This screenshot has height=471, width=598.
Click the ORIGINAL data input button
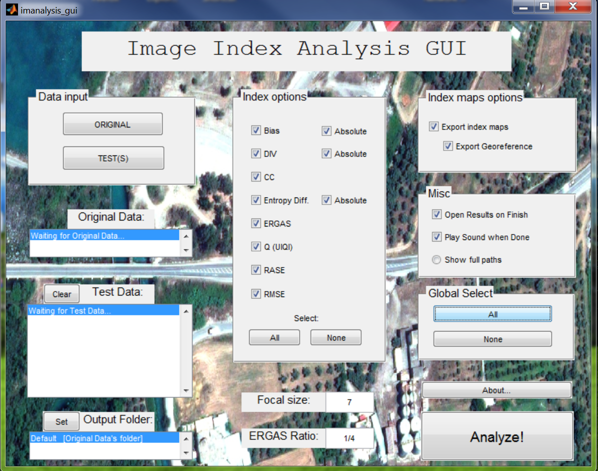pos(113,124)
